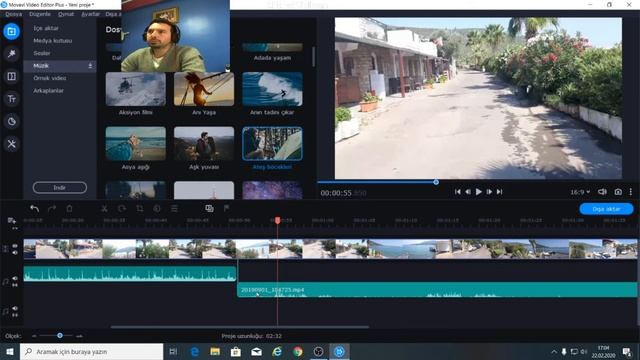Mute the video track audio
640x360 pixels.
[15, 253]
